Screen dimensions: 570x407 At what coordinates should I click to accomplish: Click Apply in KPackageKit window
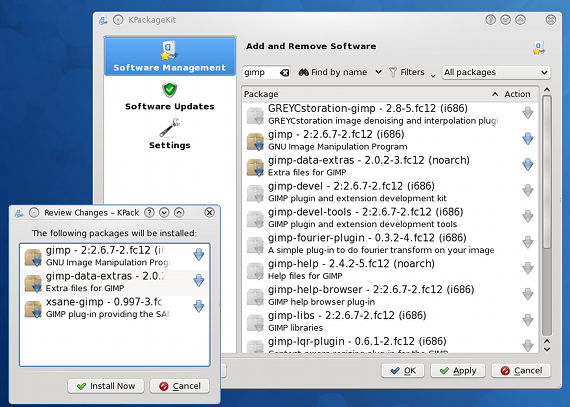point(458,371)
